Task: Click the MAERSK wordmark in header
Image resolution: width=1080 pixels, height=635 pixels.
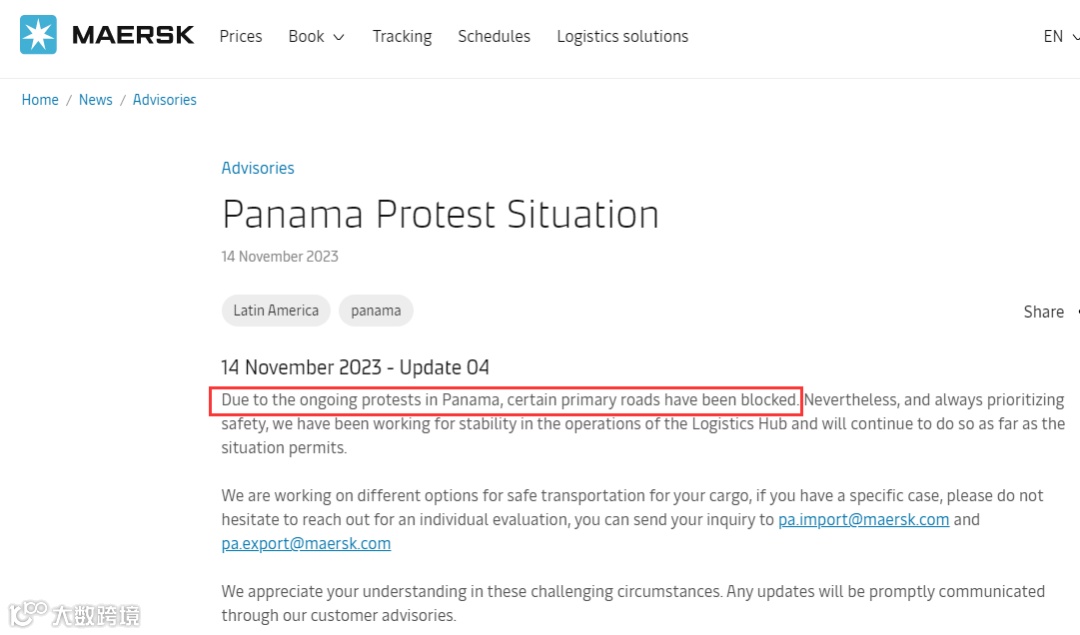Action: click(x=133, y=36)
